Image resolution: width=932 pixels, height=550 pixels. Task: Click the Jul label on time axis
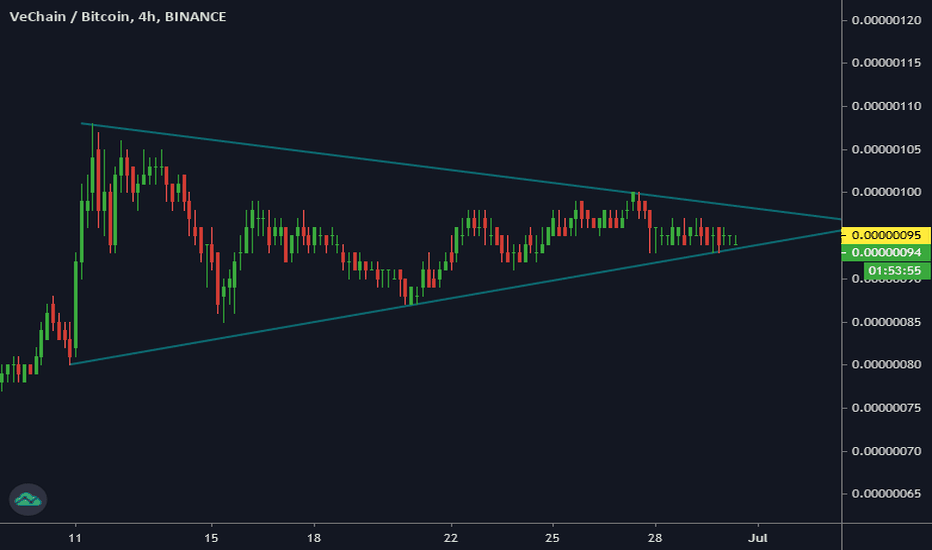click(758, 538)
